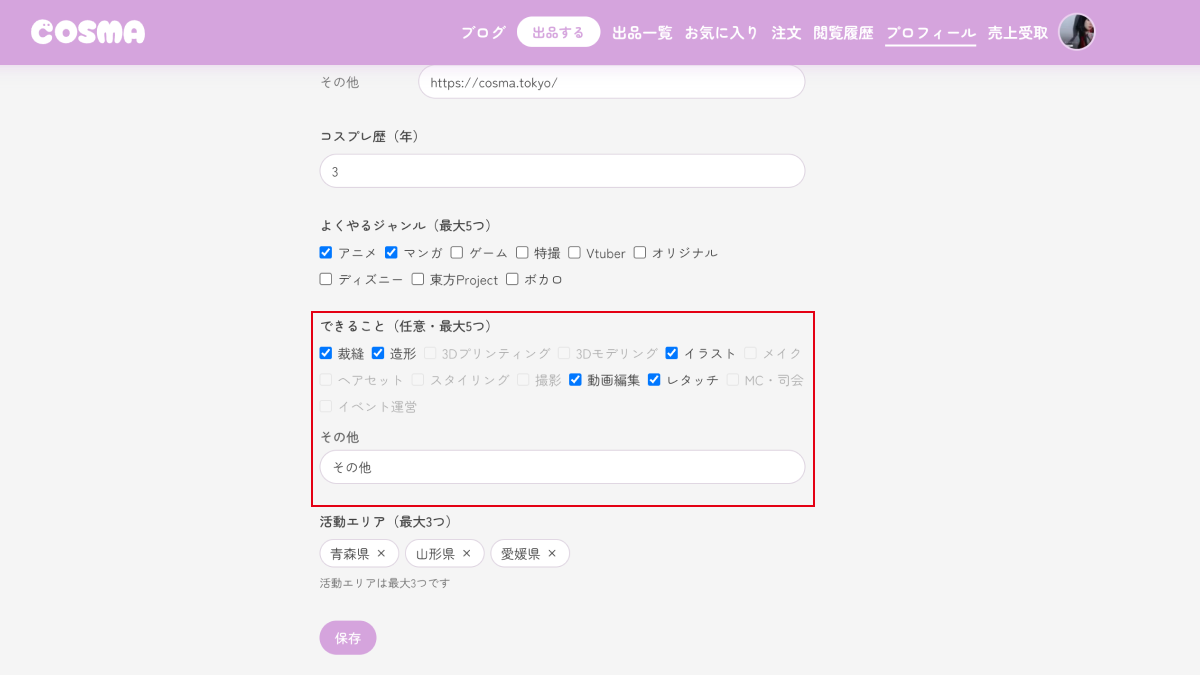This screenshot has height=675, width=1200.
Task: Uncheck the 動画編集 skill
Action: (x=574, y=379)
